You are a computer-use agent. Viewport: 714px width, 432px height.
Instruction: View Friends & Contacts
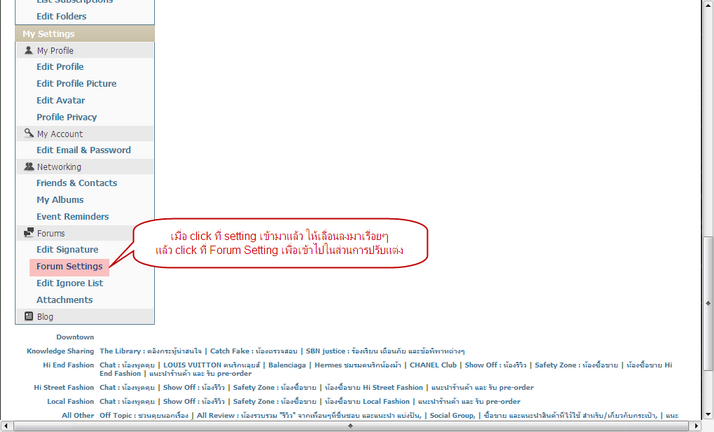point(76,183)
